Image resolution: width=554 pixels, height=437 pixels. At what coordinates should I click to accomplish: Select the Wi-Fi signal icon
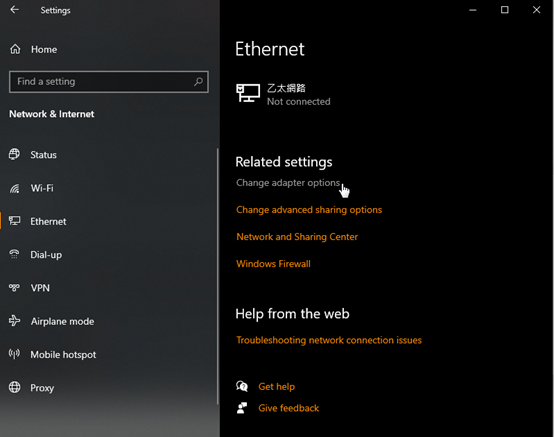click(x=14, y=188)
